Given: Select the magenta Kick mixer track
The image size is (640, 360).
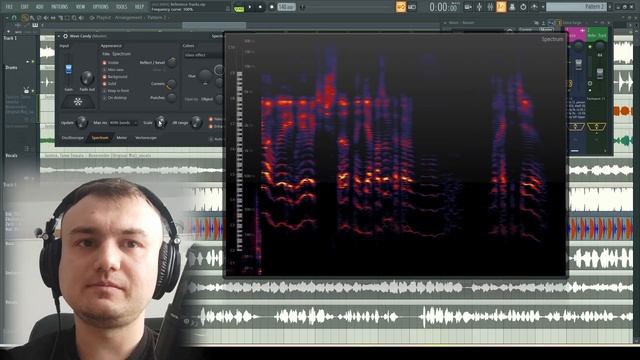Looking at the screenshot, I should tap(576, 34).
